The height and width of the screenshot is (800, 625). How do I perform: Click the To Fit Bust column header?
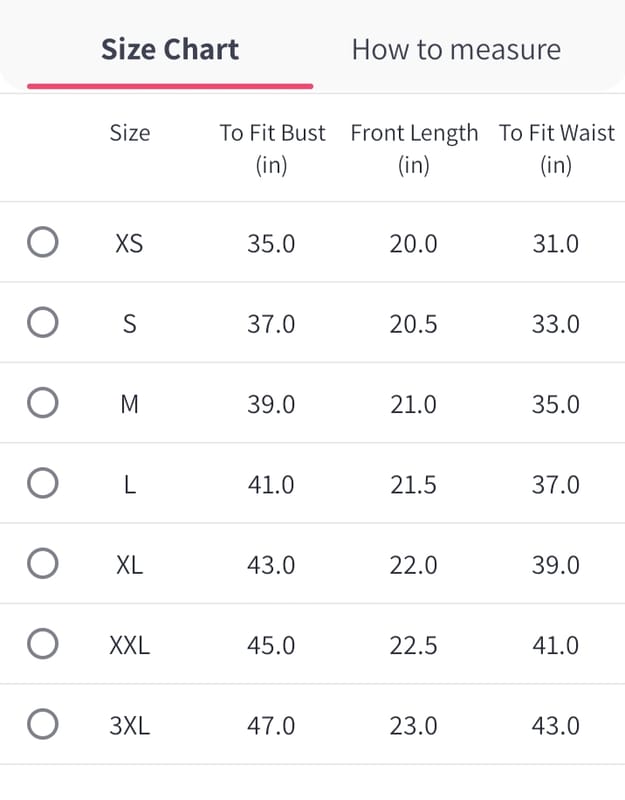[x=272, y=149]
